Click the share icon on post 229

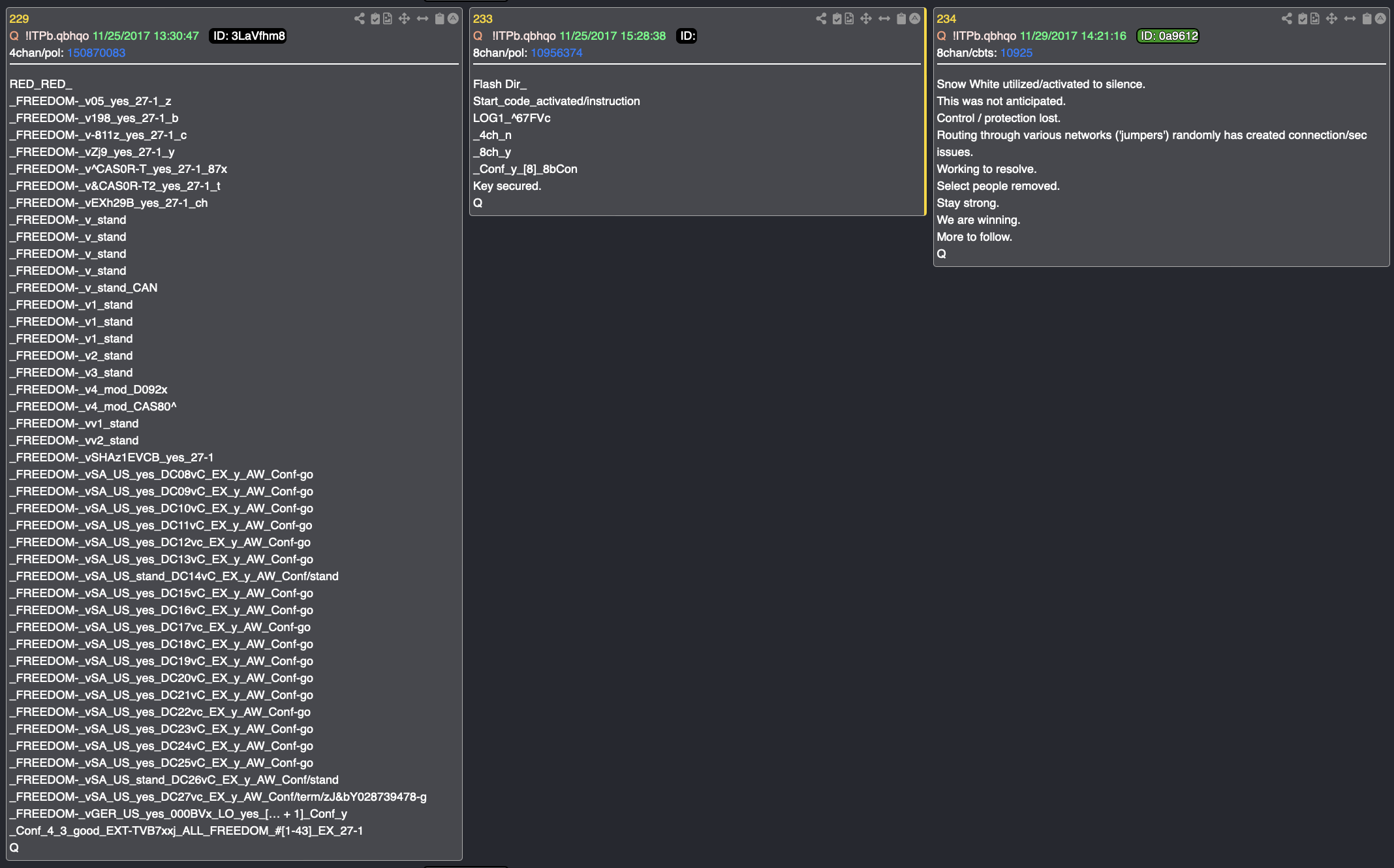coord(359,18)
